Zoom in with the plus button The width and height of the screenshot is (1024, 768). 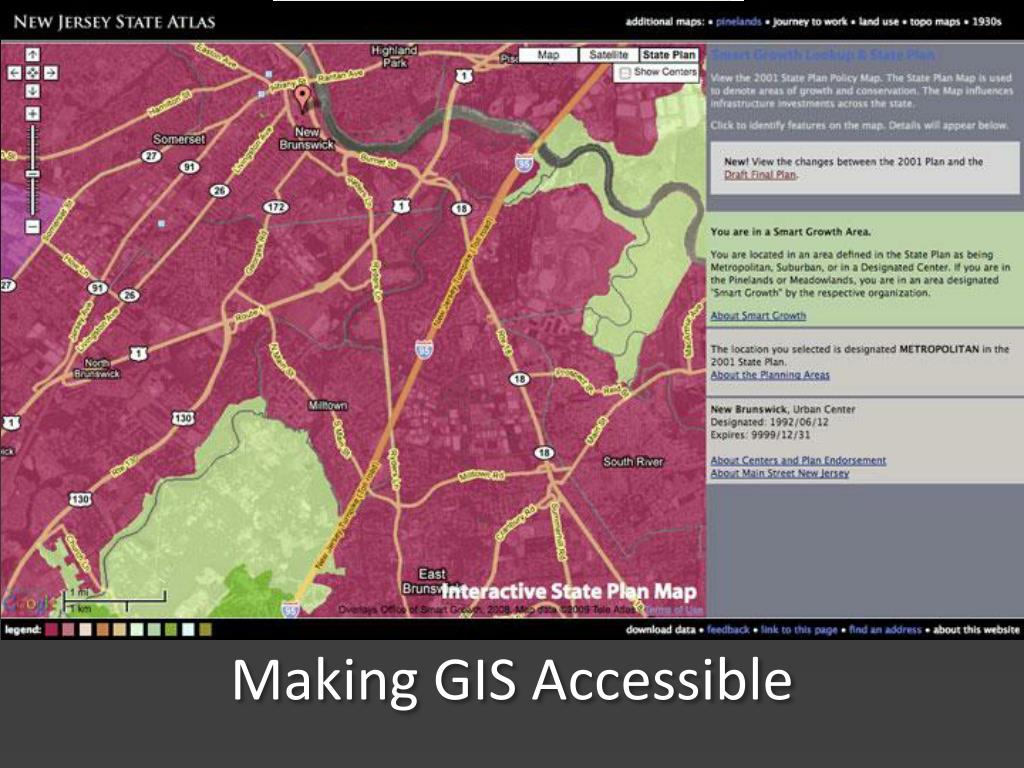pos(32,114)
